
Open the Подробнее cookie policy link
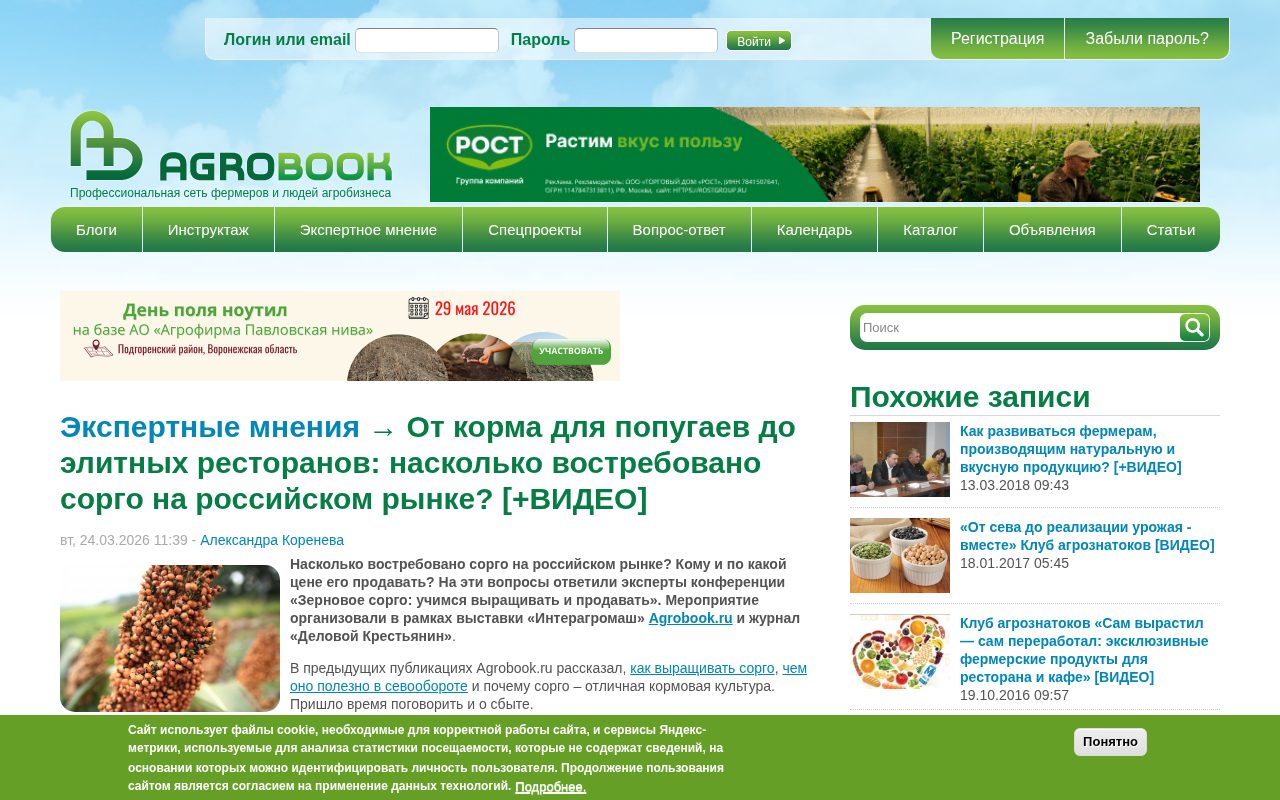pyautogui.click(x=550, y=787)
